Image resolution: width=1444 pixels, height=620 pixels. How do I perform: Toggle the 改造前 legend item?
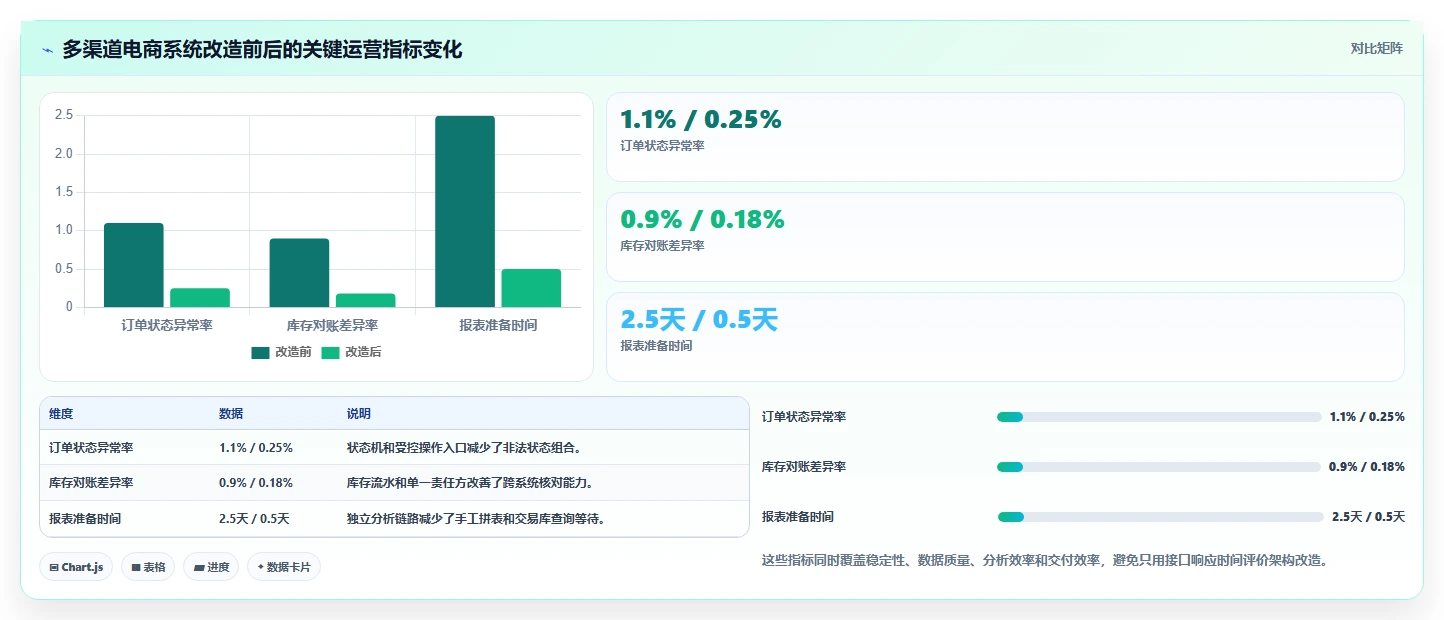[282, 352]
